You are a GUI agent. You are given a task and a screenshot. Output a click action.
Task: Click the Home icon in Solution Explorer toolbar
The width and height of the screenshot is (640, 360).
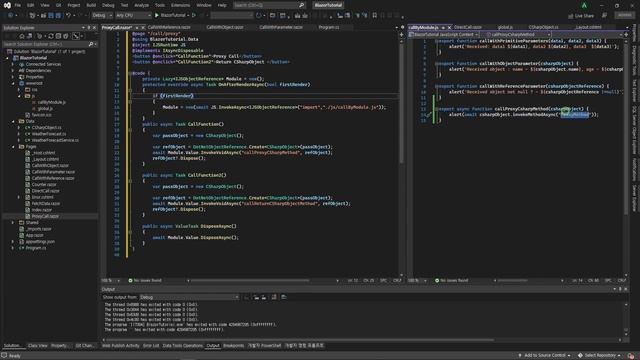coord(22,36)
